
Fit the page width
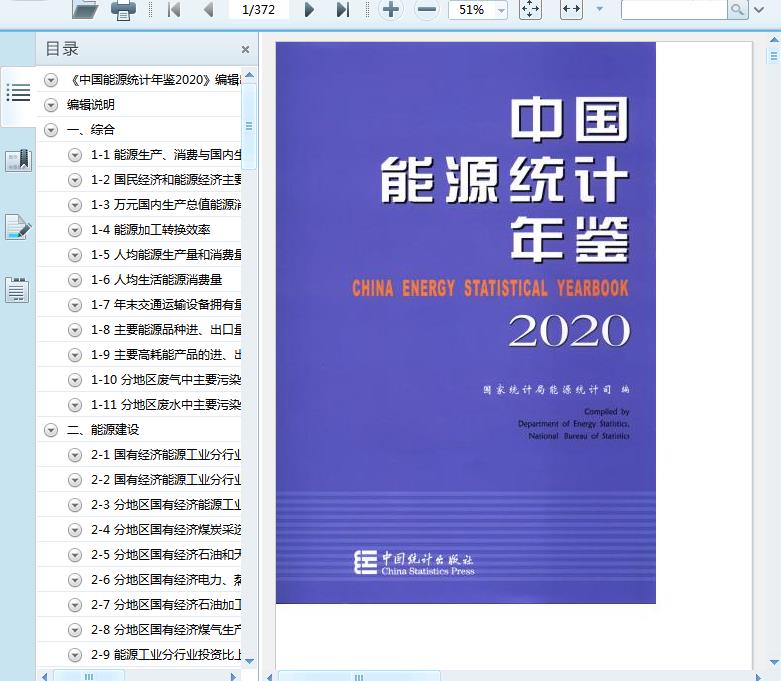[571, 9]
